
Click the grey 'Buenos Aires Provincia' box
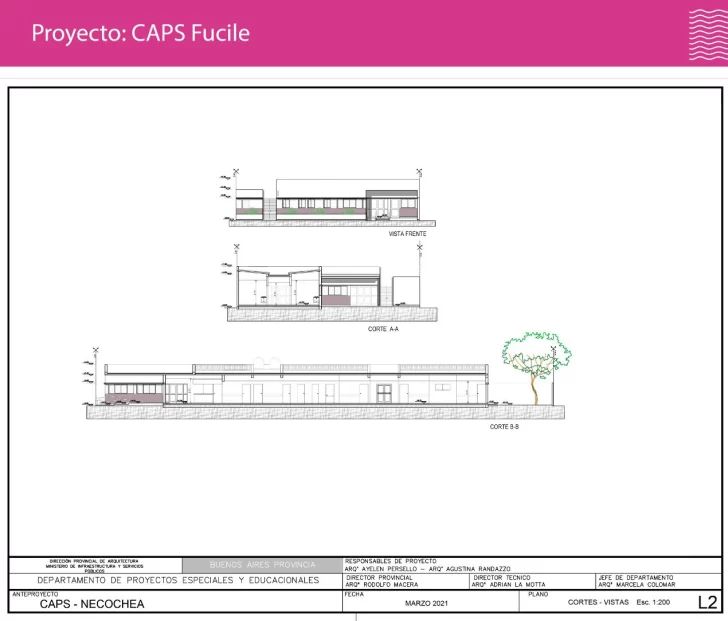[x=261, y=565]
